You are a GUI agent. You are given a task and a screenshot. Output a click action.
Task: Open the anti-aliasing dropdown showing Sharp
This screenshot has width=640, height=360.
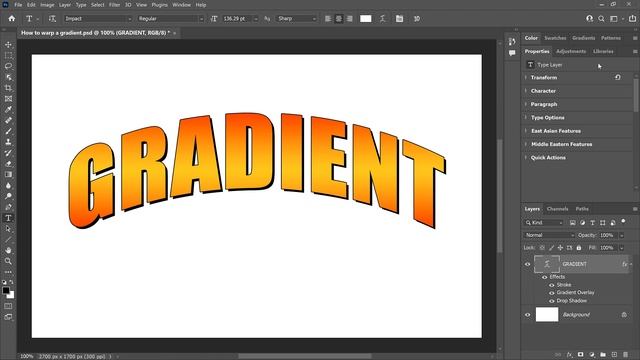coord(296,18)
